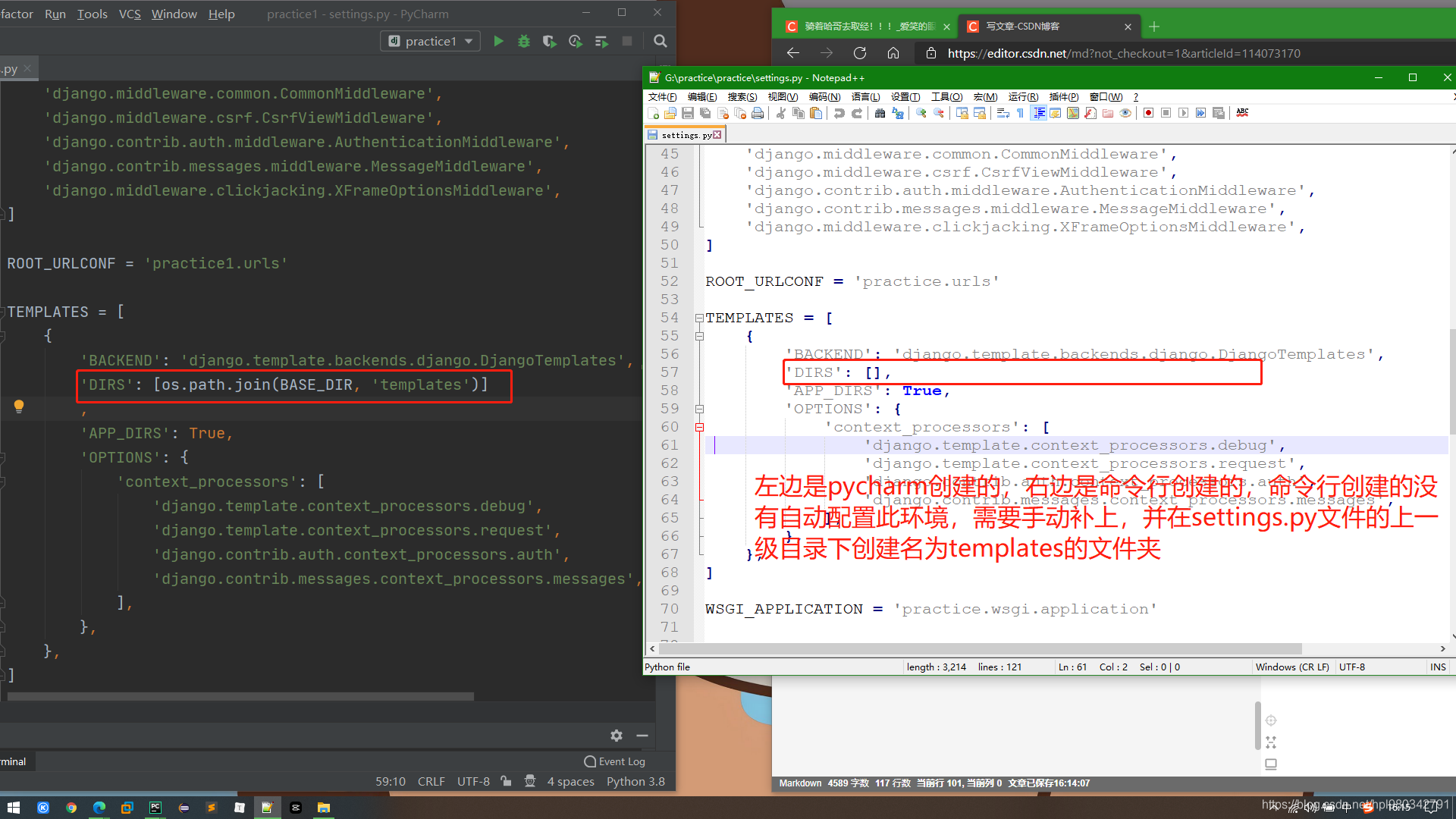Open the Tools menu in PyCharm
Screen dimensions: 1456x819
[x=92, y=14]
